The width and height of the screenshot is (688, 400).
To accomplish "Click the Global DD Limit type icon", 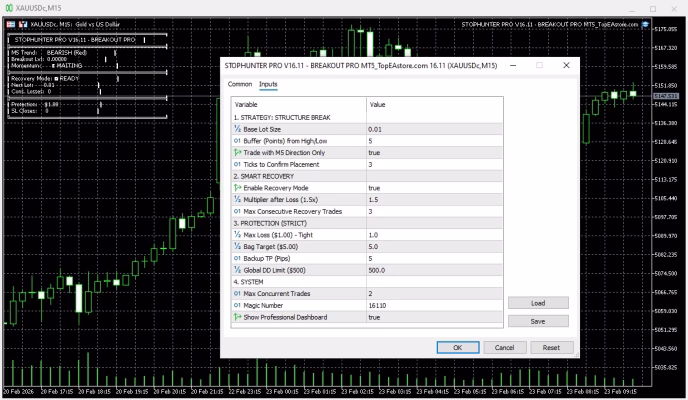I will tap(237, 270).
